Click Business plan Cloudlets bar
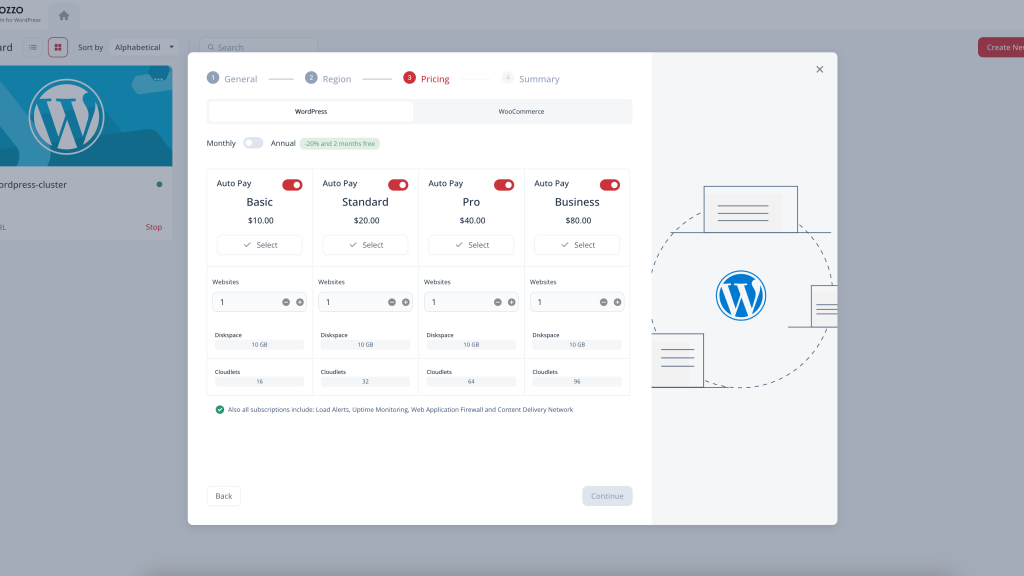 pos(577,381)
